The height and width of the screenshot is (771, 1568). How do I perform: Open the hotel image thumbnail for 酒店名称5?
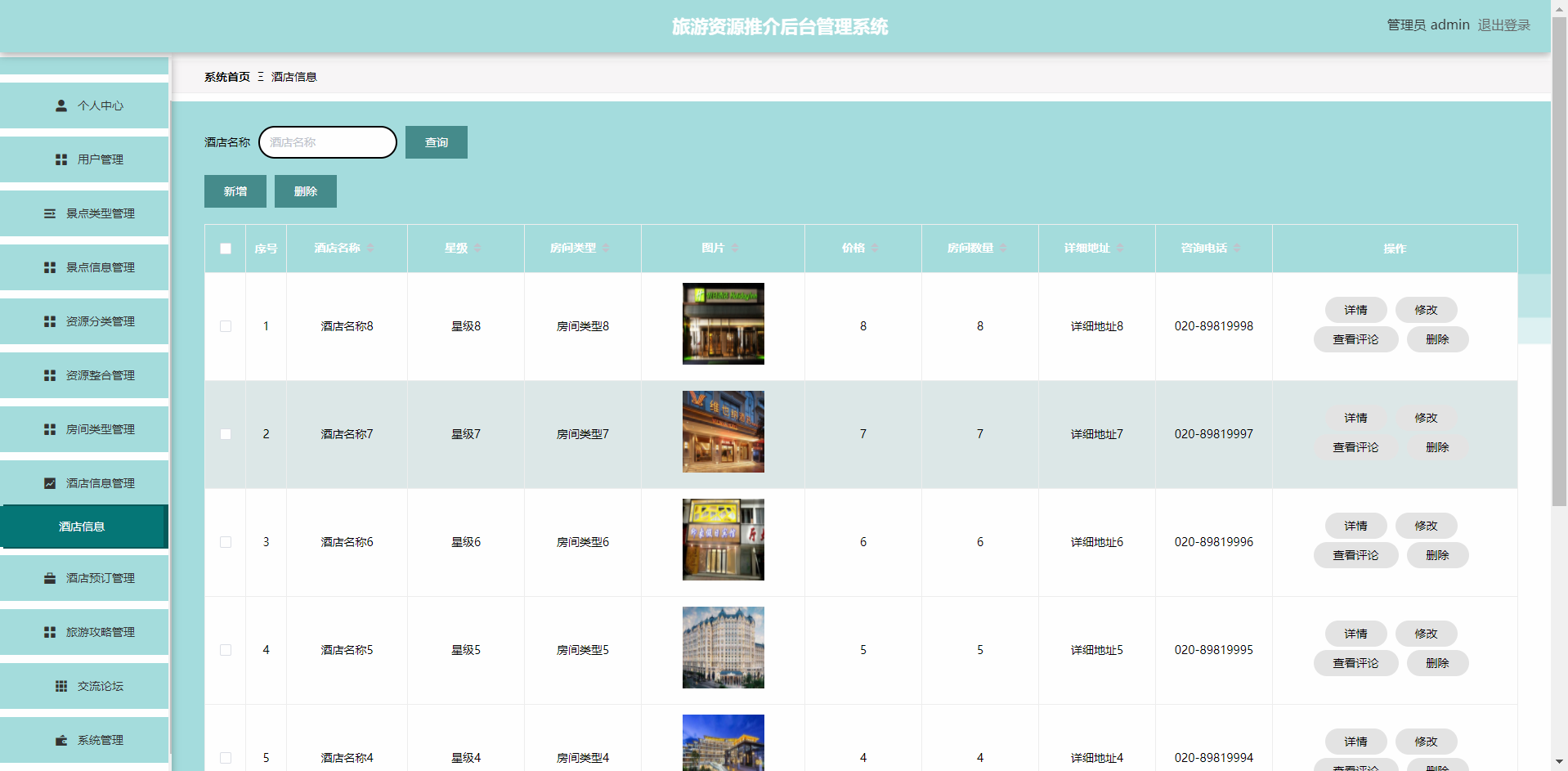coord(724,648)
